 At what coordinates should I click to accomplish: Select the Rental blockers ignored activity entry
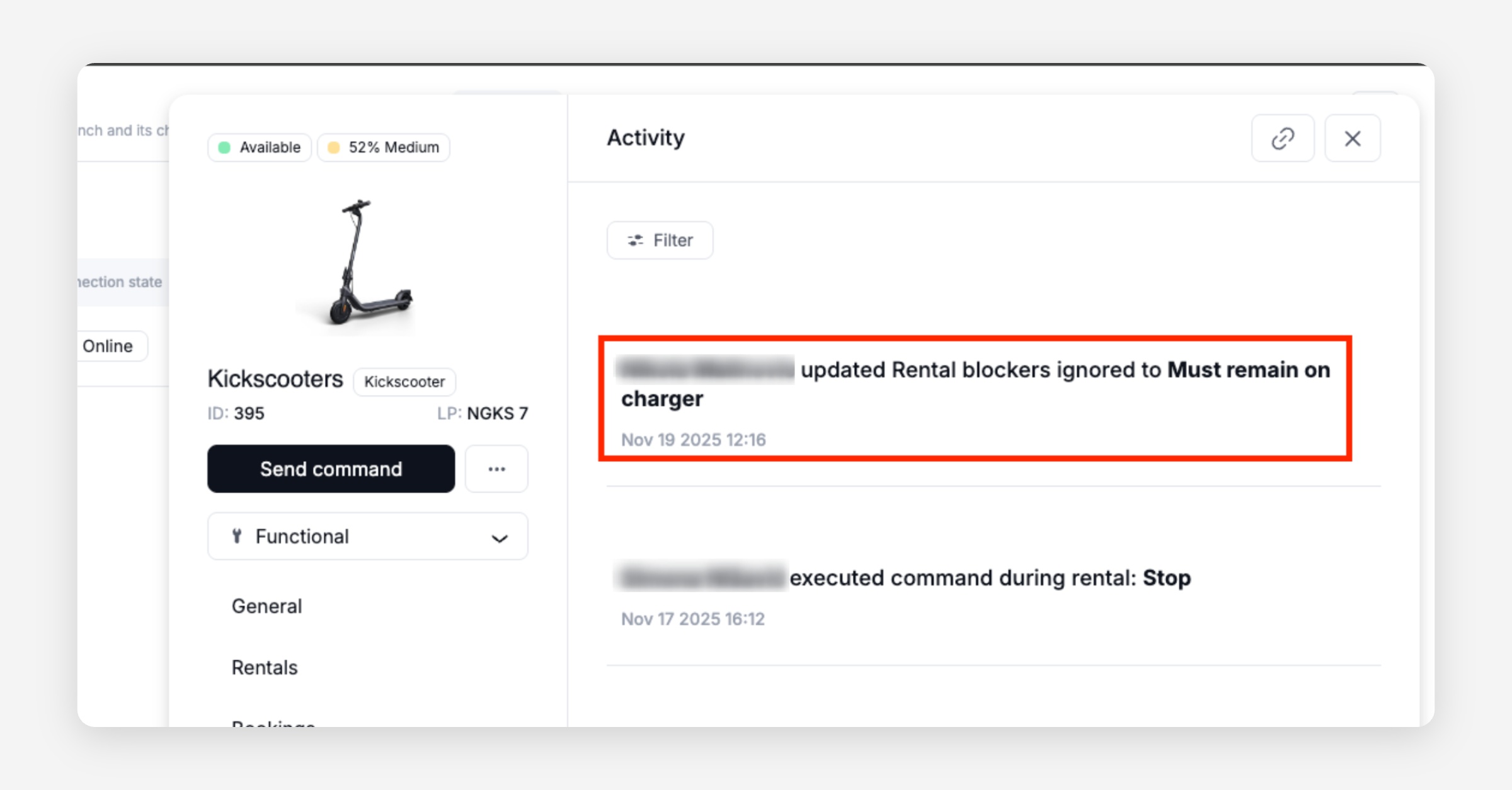[974, 398]
